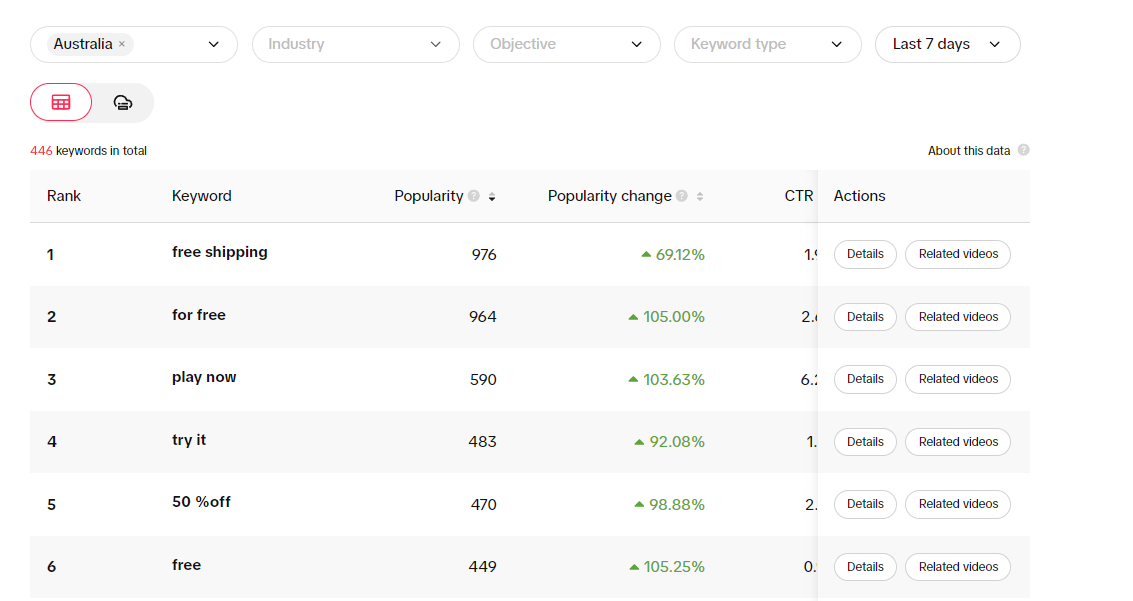View Related videos for try it
This screenshot has height=601, width=1133.
click(x=958, y=442)
